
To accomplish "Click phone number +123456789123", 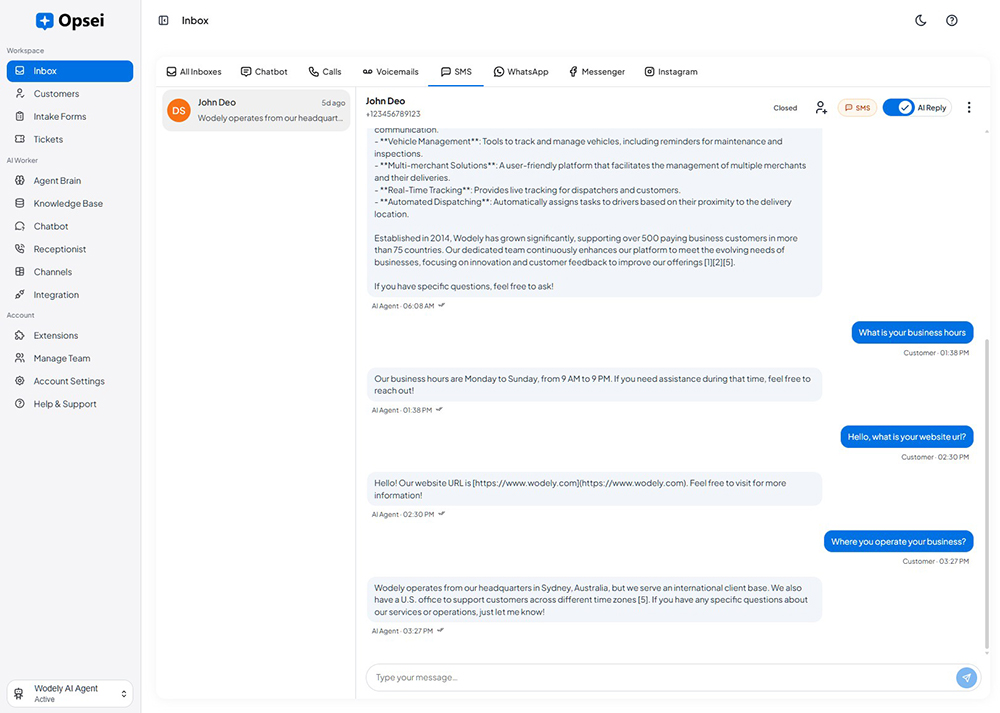I will click(393, 114).
